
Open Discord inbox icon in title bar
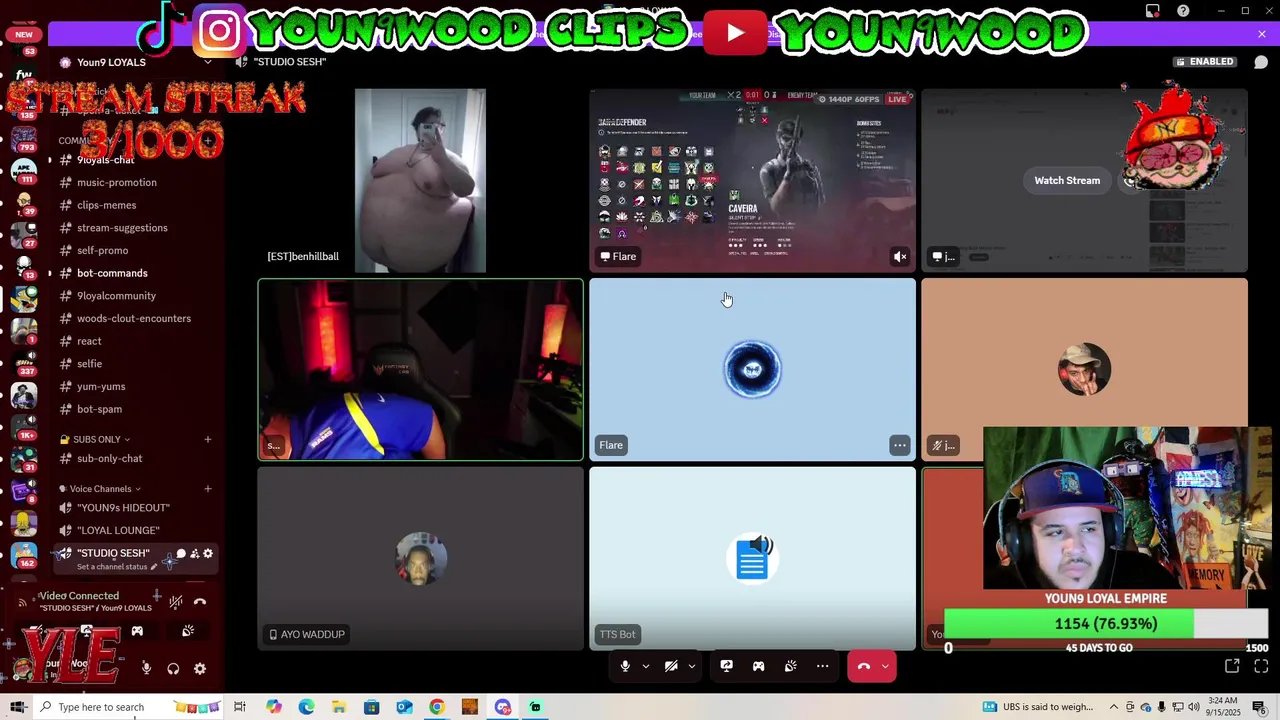[1153, 11]
